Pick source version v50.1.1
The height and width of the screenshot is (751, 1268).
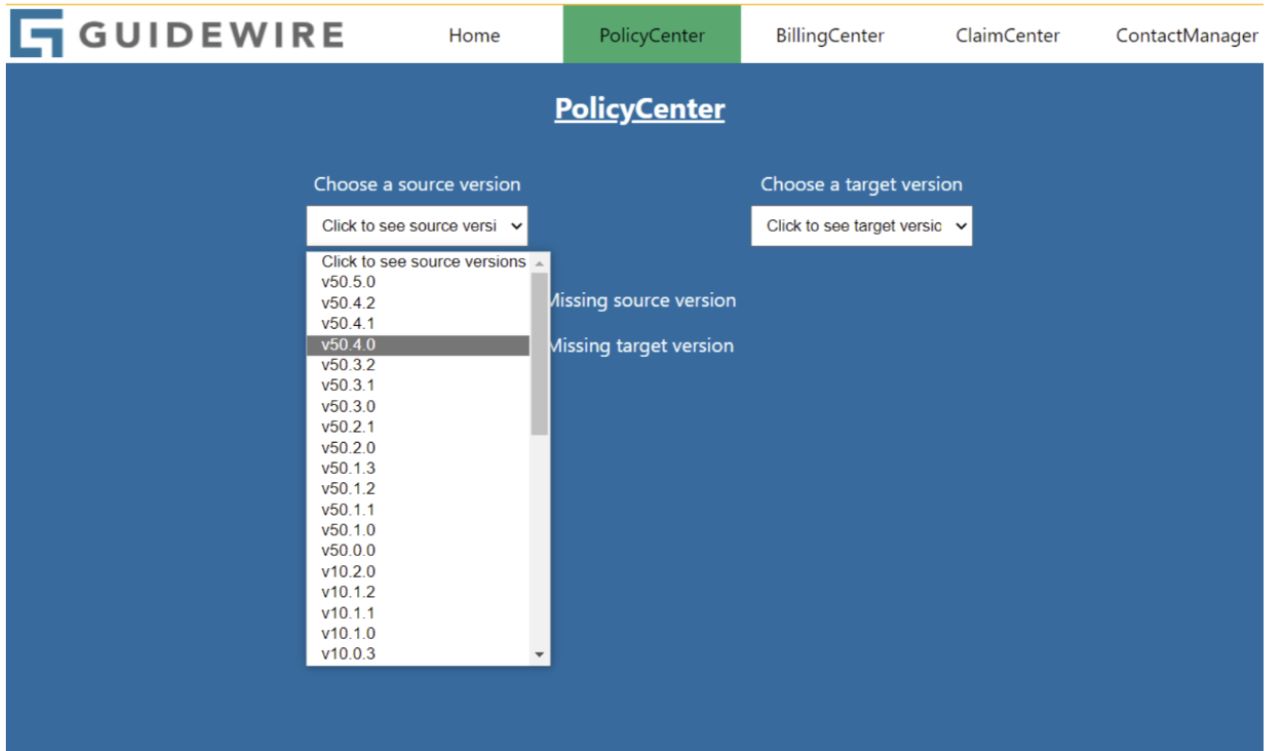click(419, 510)
